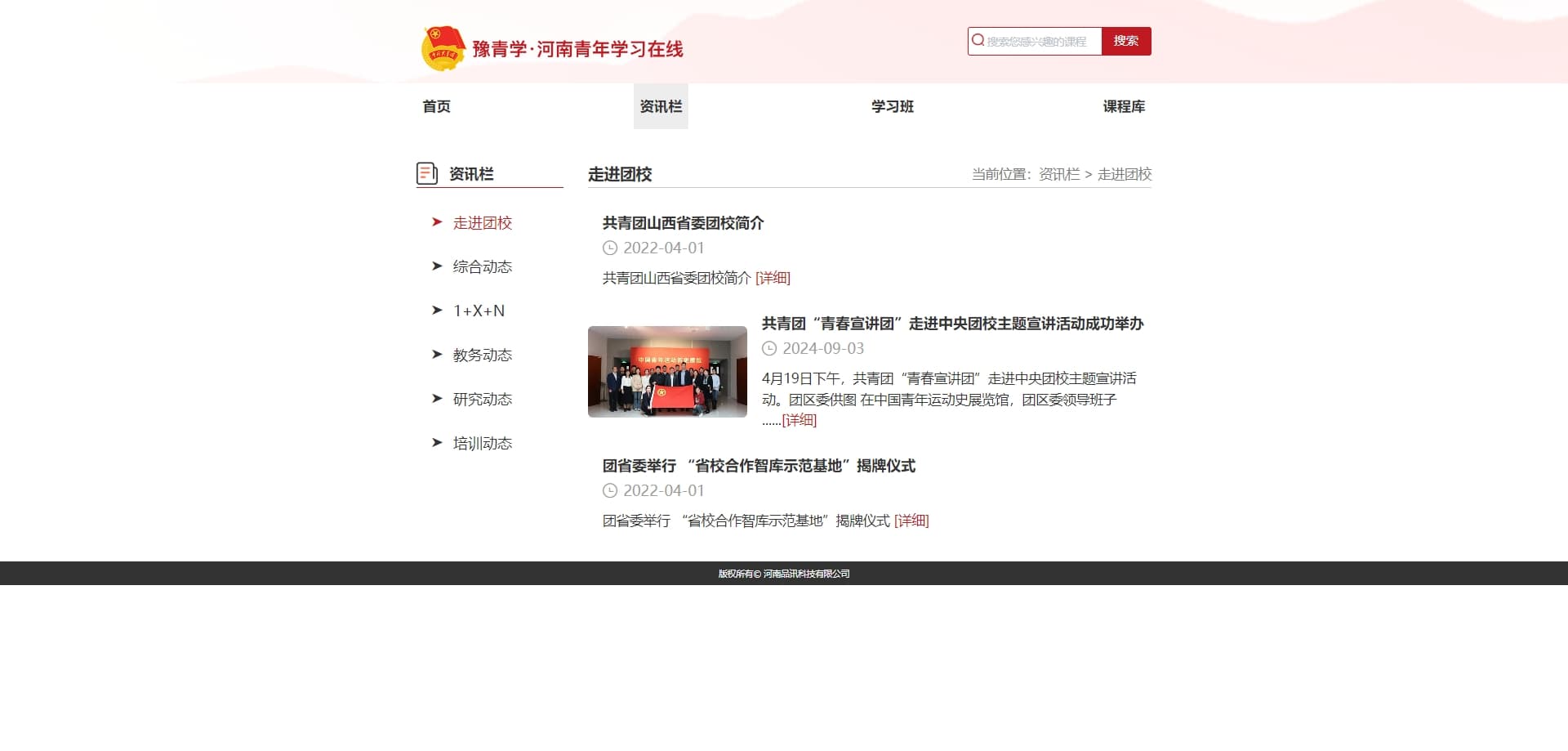Click [详细] for the 青春宣讲团 article

click(x=799, y=420)
